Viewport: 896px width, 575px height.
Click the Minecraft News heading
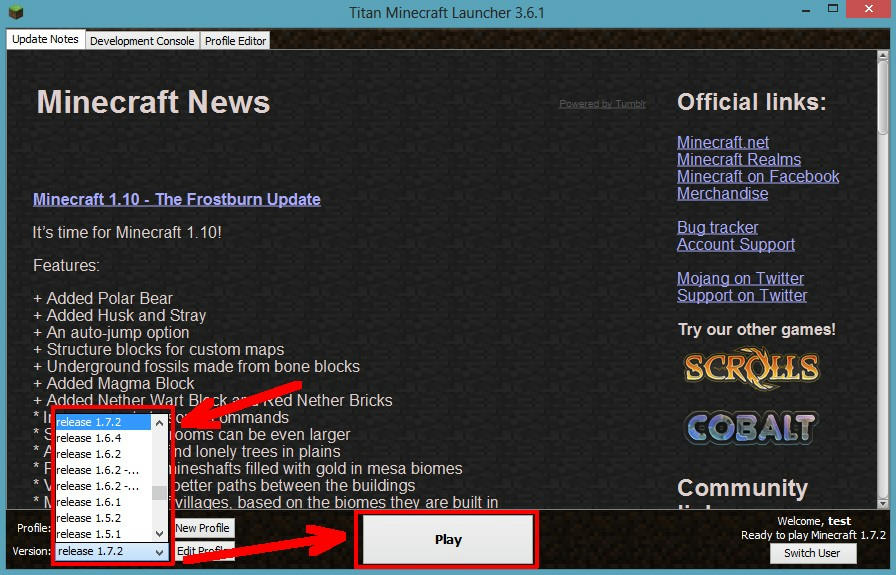pos(153,102)
